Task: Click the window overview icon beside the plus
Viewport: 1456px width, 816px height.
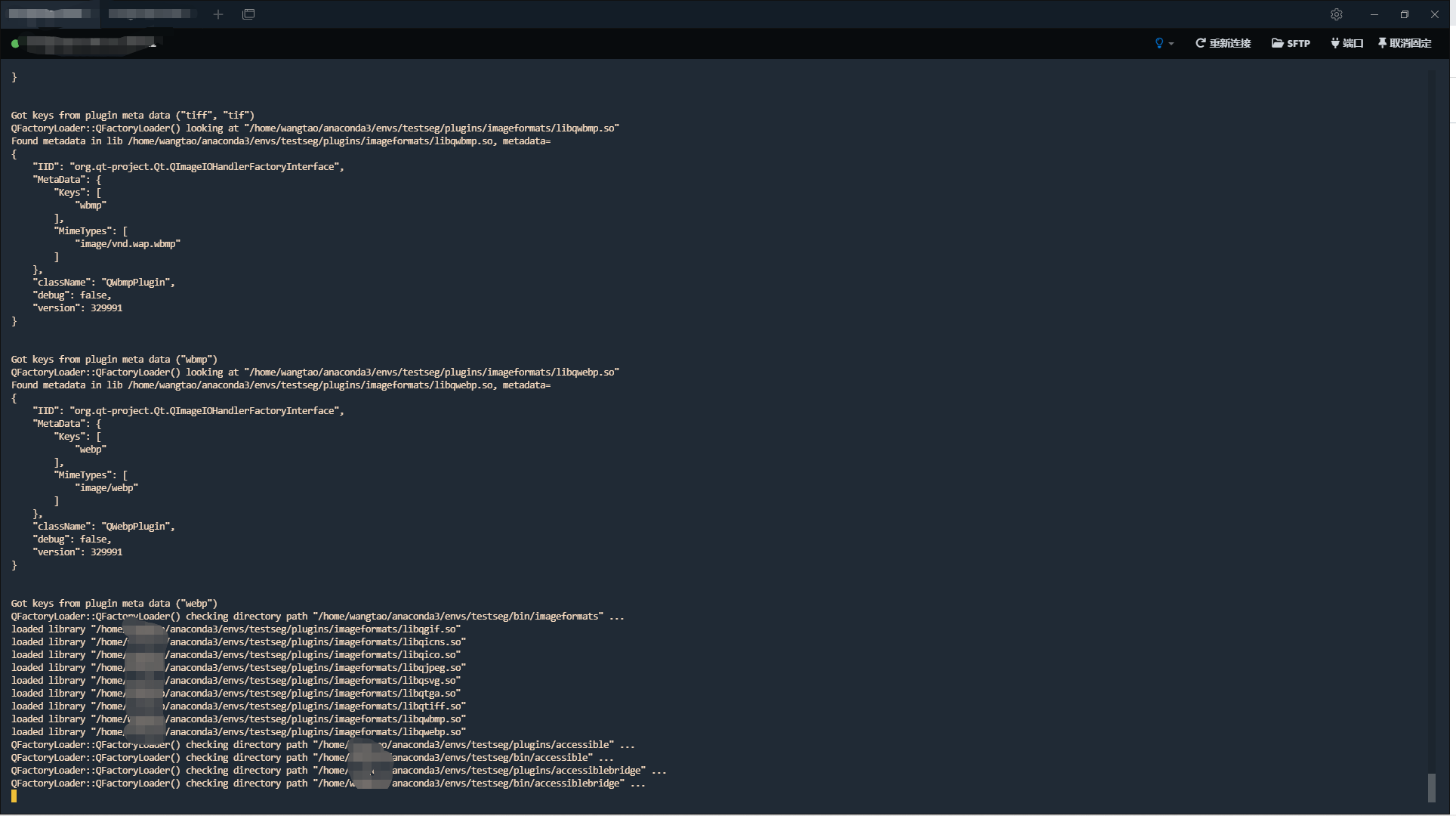Action: (x=248, y=14)
